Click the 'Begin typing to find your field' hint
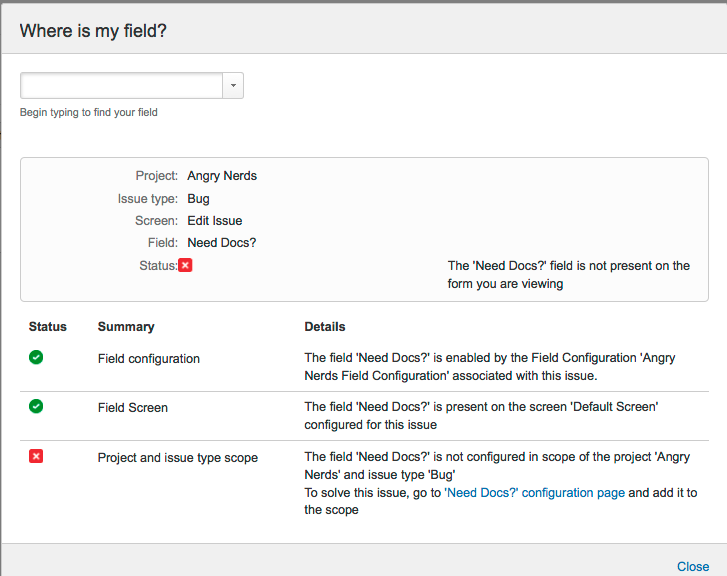This screenshot has width=727, height=576. click(89, 113)
